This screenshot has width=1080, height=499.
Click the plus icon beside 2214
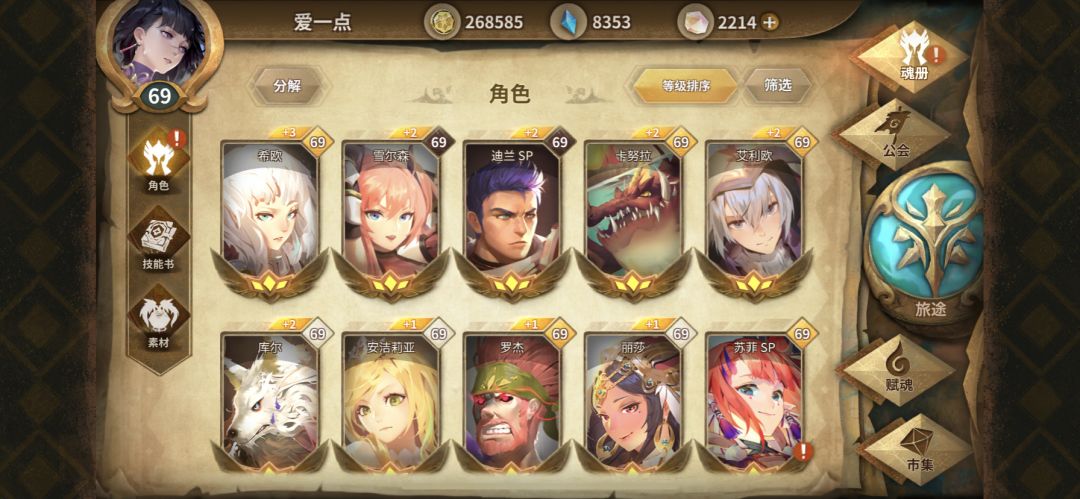pyautogui.click(x=770, y=22)
